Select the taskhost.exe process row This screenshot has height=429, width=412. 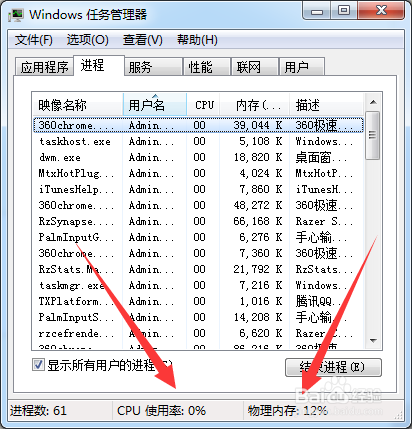198,141
